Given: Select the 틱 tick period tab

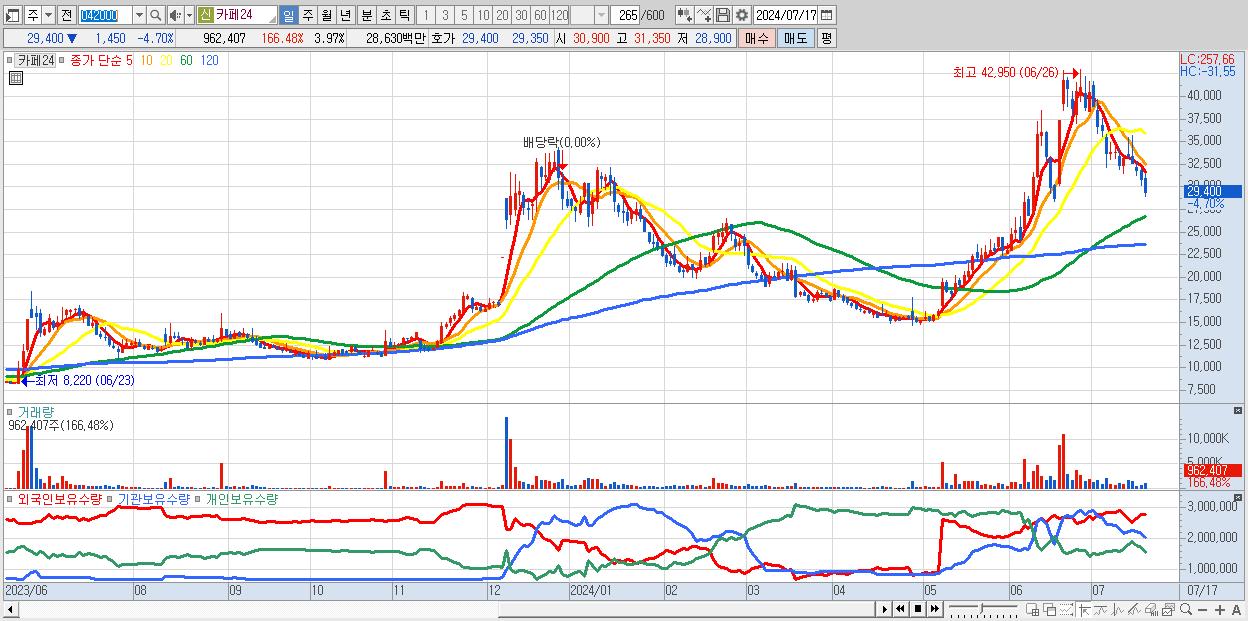Looking at the screenshot, I should pyautogui.click(x=404, y=15).
